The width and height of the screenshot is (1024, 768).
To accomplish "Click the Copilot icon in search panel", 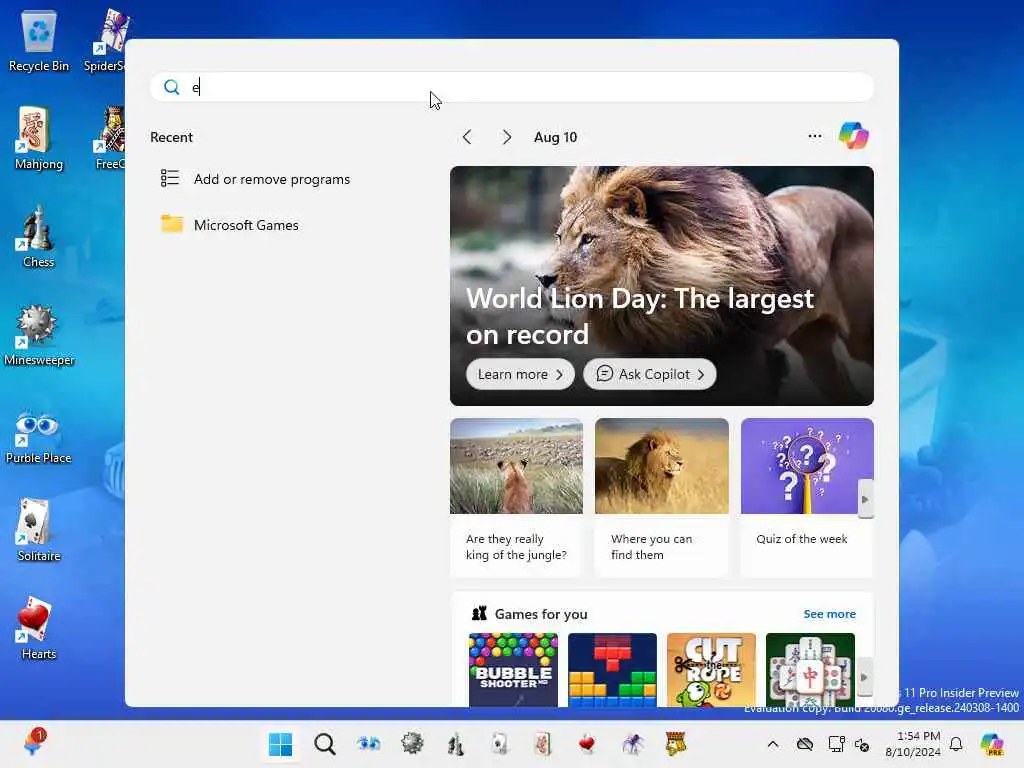I will click(x=854, y=136).
